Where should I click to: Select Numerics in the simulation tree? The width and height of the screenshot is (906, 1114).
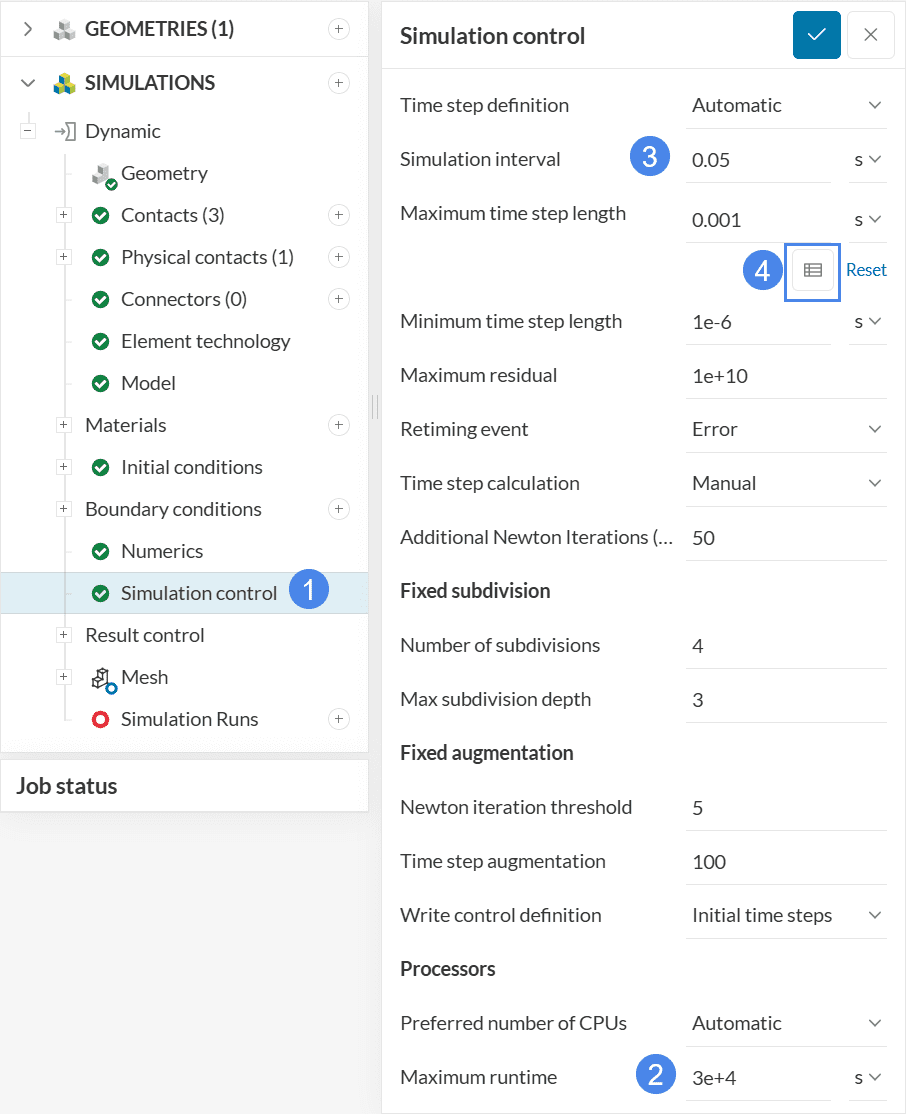(161, 551)
